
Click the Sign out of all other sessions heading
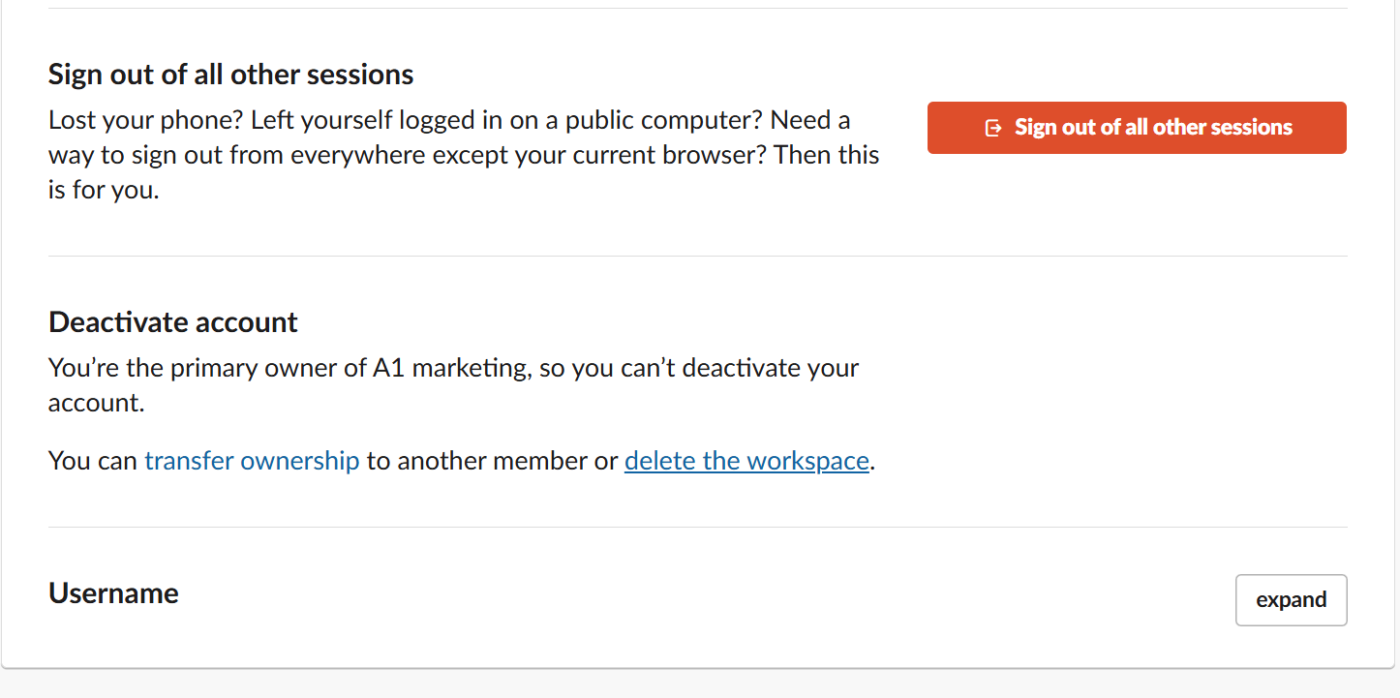coord(230,74)
